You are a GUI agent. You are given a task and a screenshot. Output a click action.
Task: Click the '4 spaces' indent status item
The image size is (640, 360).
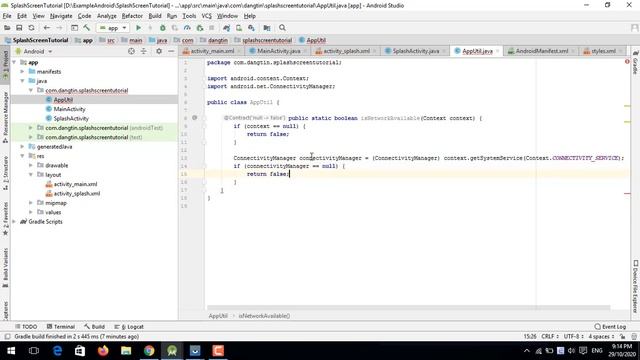(601, 336)
